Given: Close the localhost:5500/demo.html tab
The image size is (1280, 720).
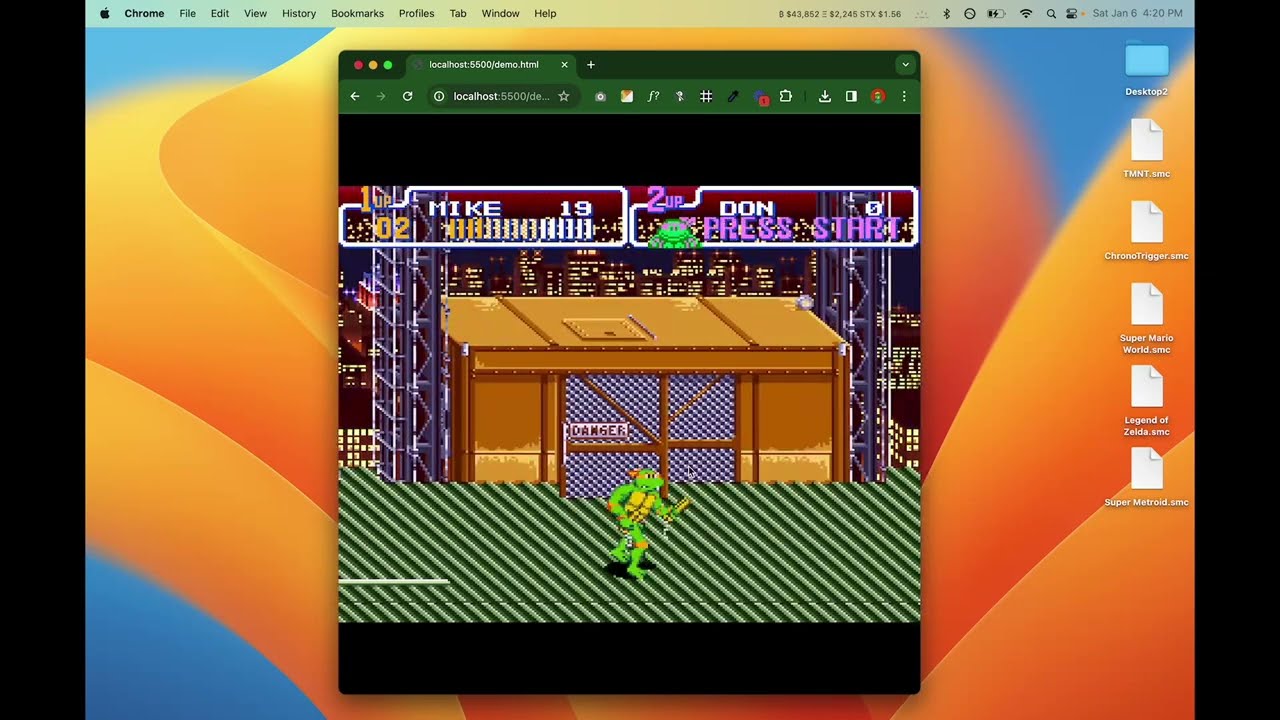Looking at the screenshot, I should (x=564, y=65).
